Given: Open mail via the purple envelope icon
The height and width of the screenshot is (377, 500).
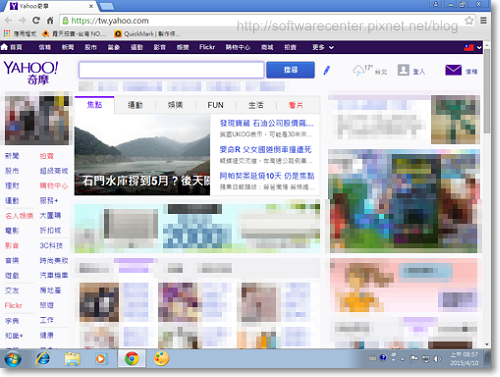Looking at the screenshot, I should (453, 70).
